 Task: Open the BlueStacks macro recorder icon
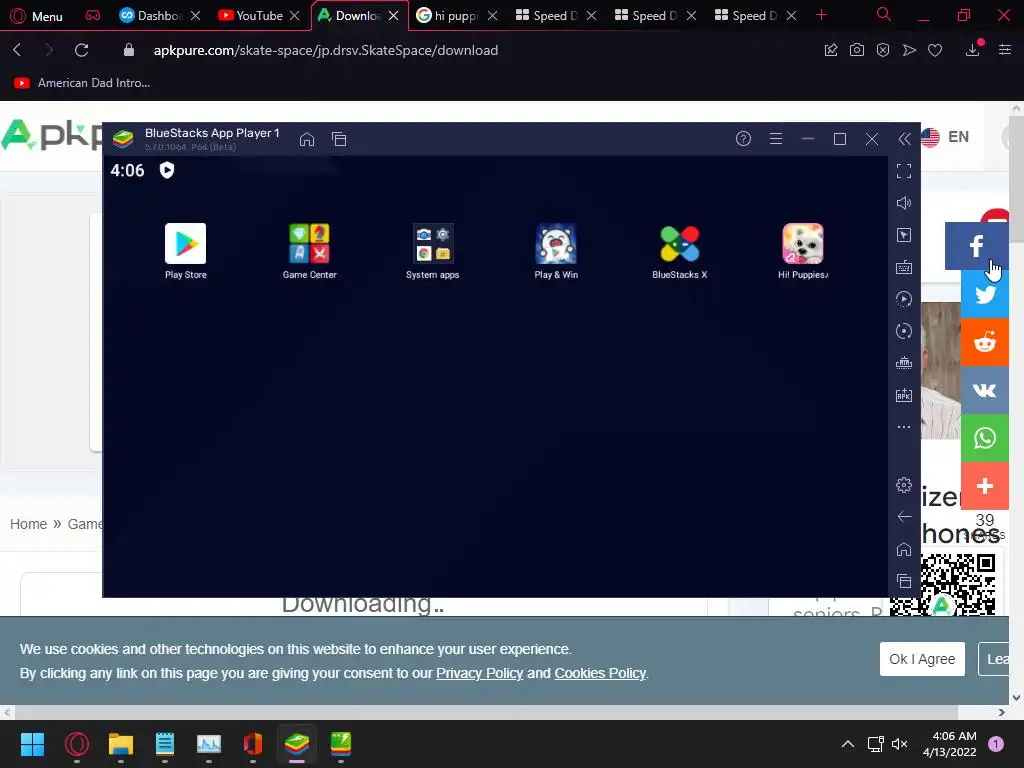click(904, 299)
